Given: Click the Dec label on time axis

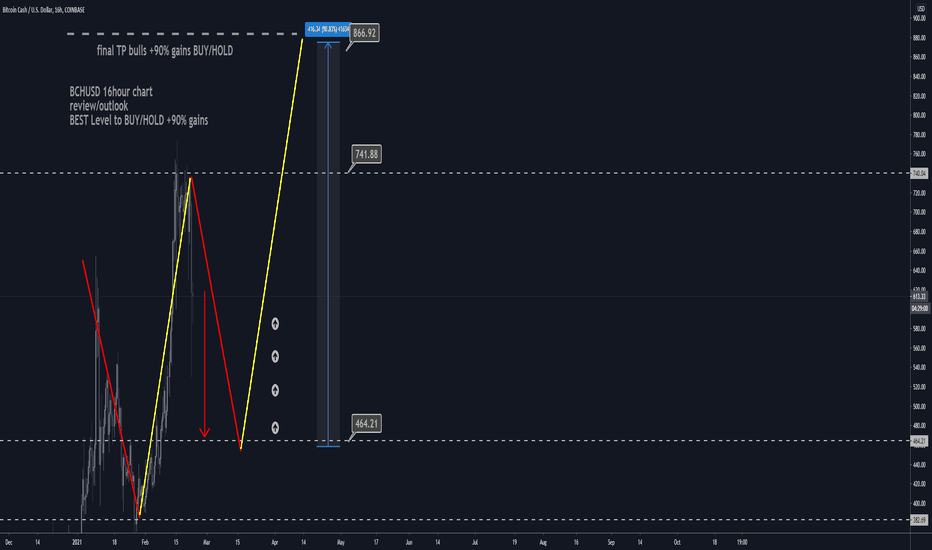Looking at the screenshot, I should (x=8, y=542).
